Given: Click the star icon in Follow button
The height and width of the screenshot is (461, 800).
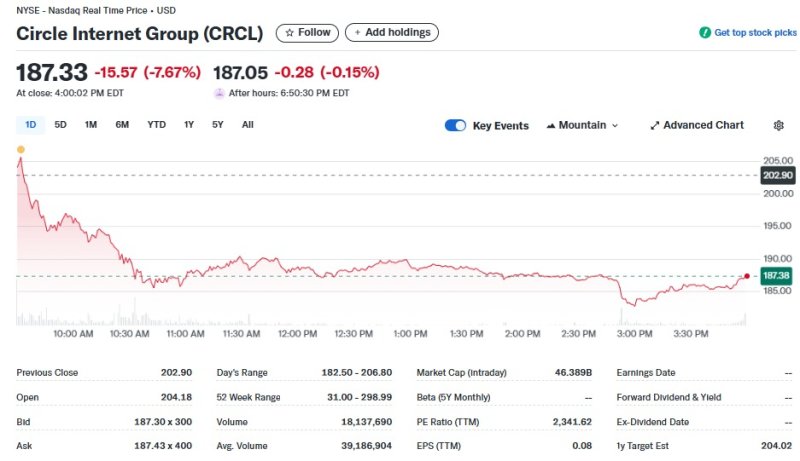Looking at the screenshot, I should (289, 33).
